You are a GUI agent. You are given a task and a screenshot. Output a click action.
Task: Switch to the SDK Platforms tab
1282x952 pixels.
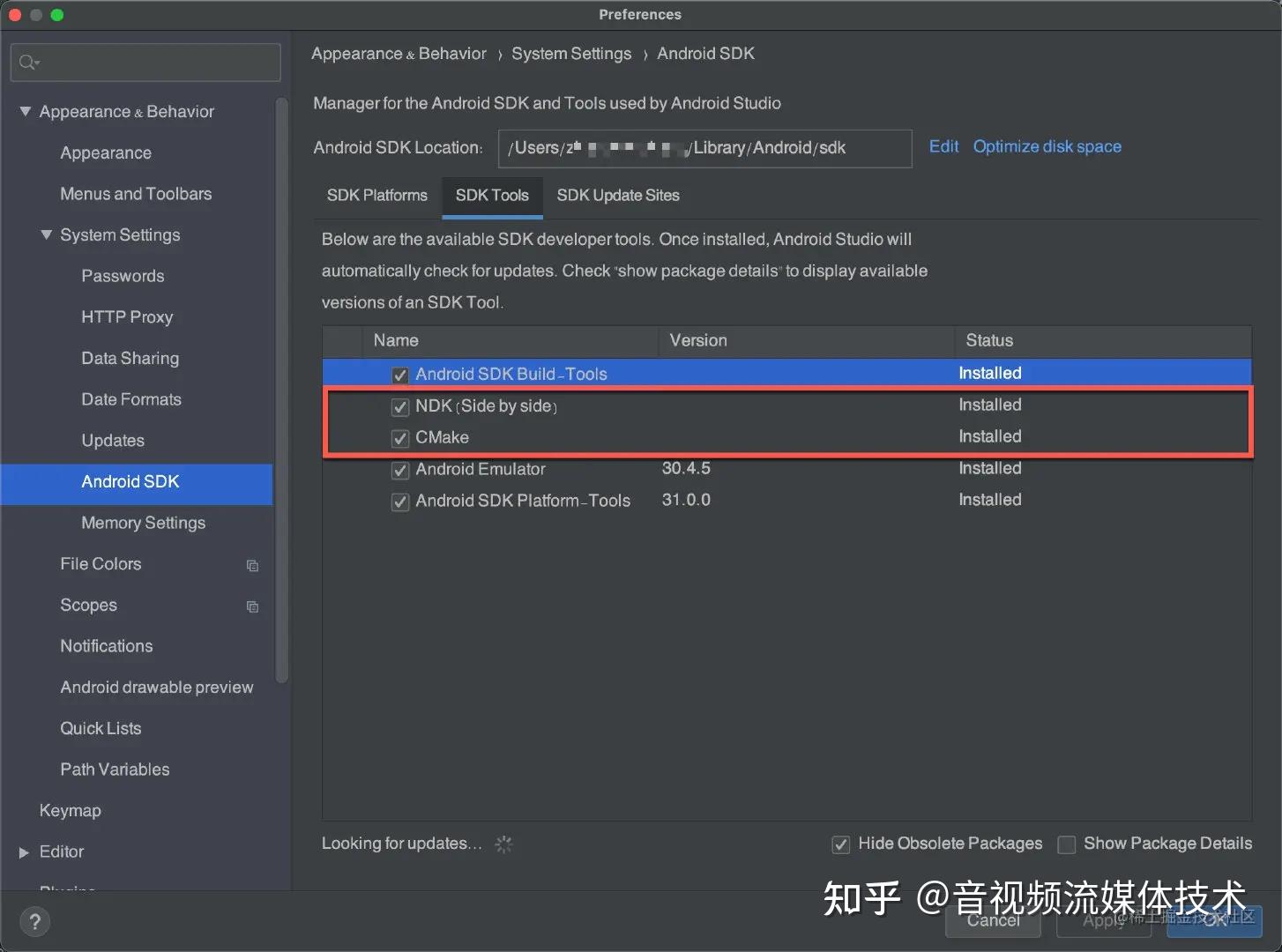click(376, 196)
